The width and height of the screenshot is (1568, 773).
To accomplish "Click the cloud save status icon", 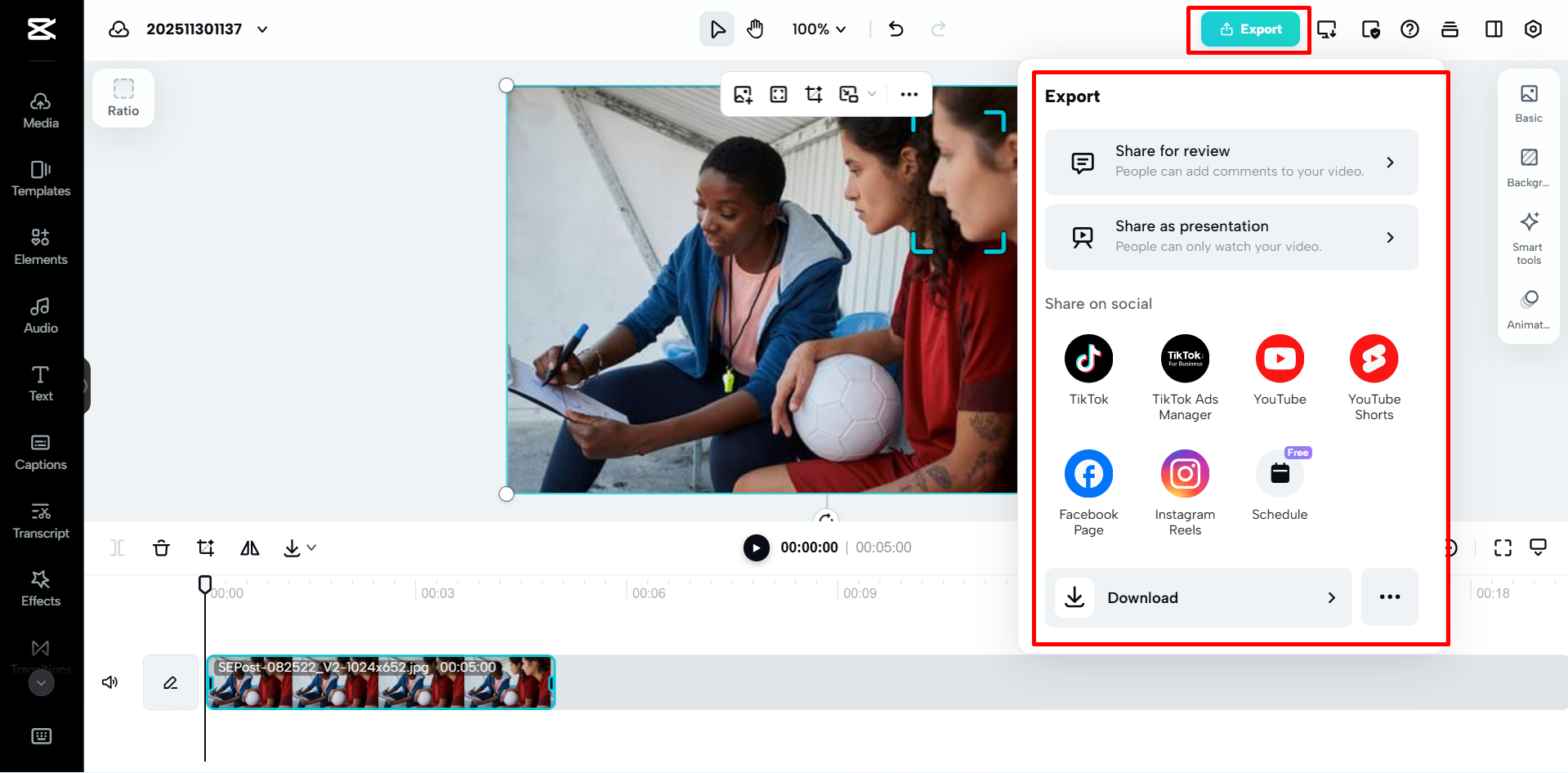I will [x=119, y=29].
